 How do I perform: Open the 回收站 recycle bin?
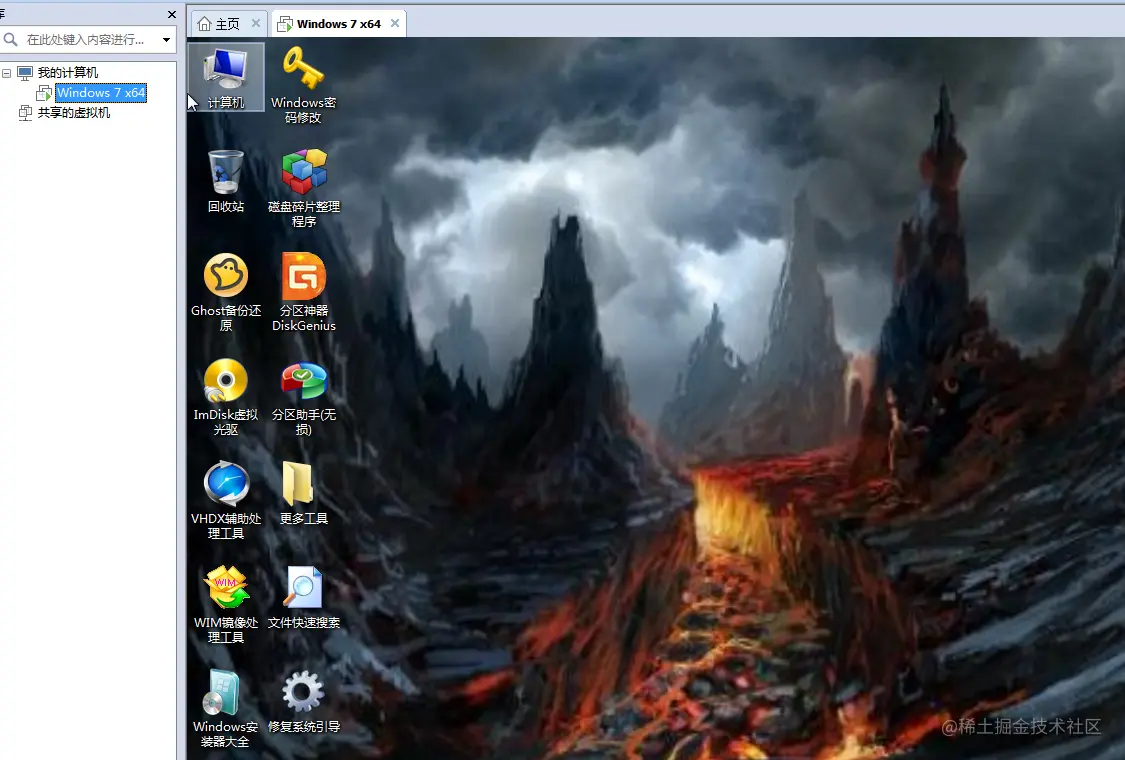tap(226, 181)
